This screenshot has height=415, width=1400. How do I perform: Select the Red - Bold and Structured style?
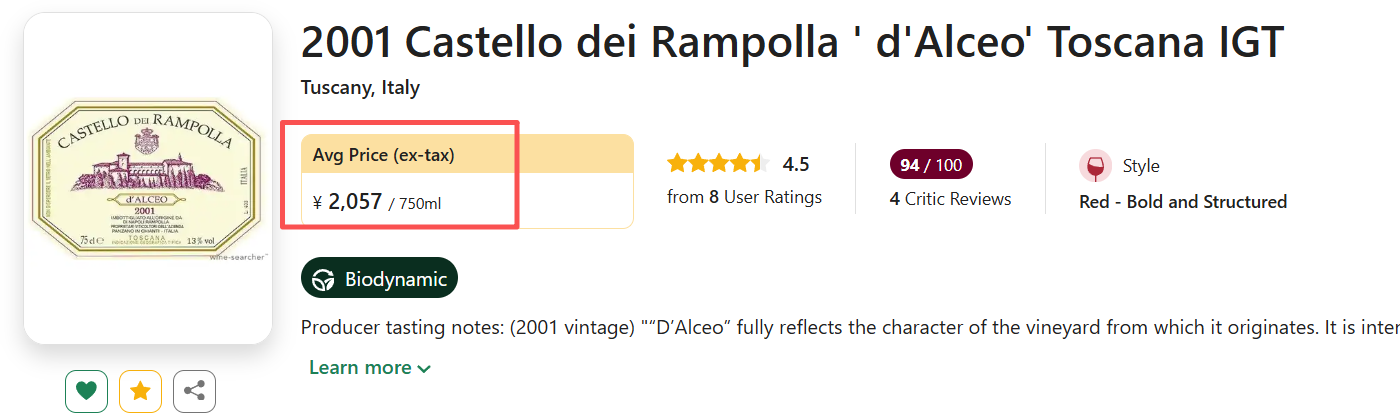1183,202
